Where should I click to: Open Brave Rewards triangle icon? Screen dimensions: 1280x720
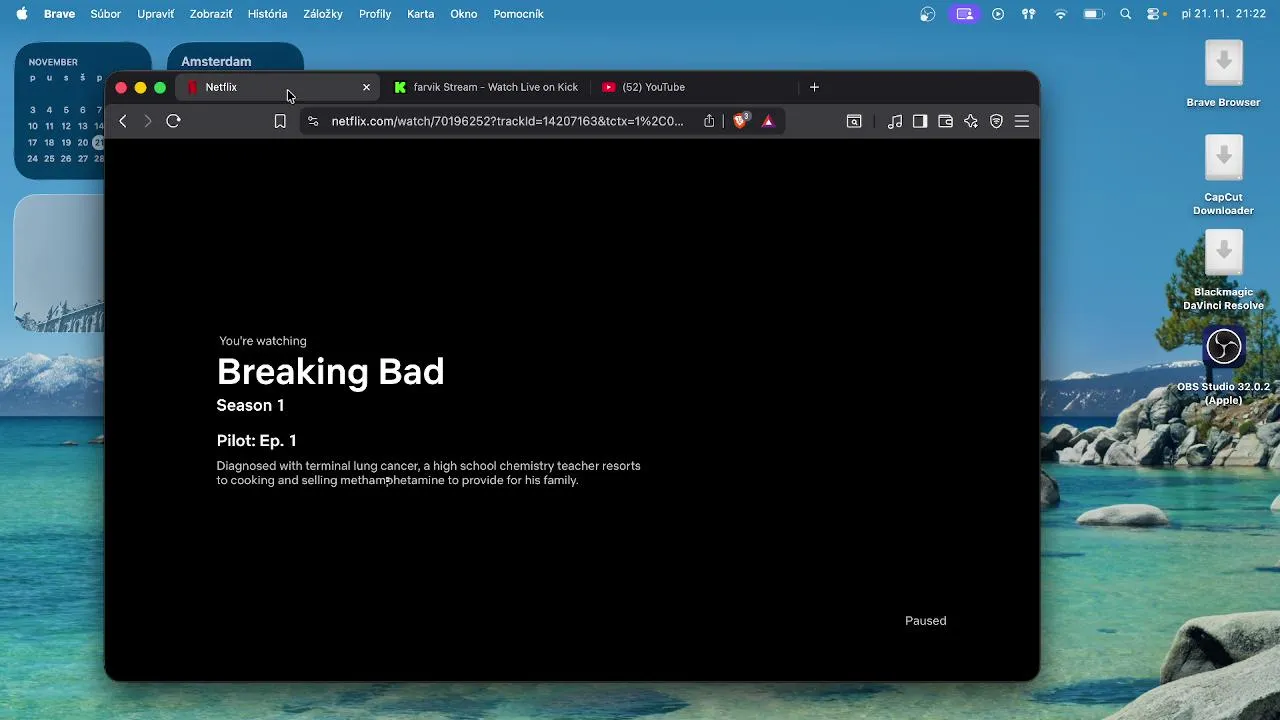(768, 121)
